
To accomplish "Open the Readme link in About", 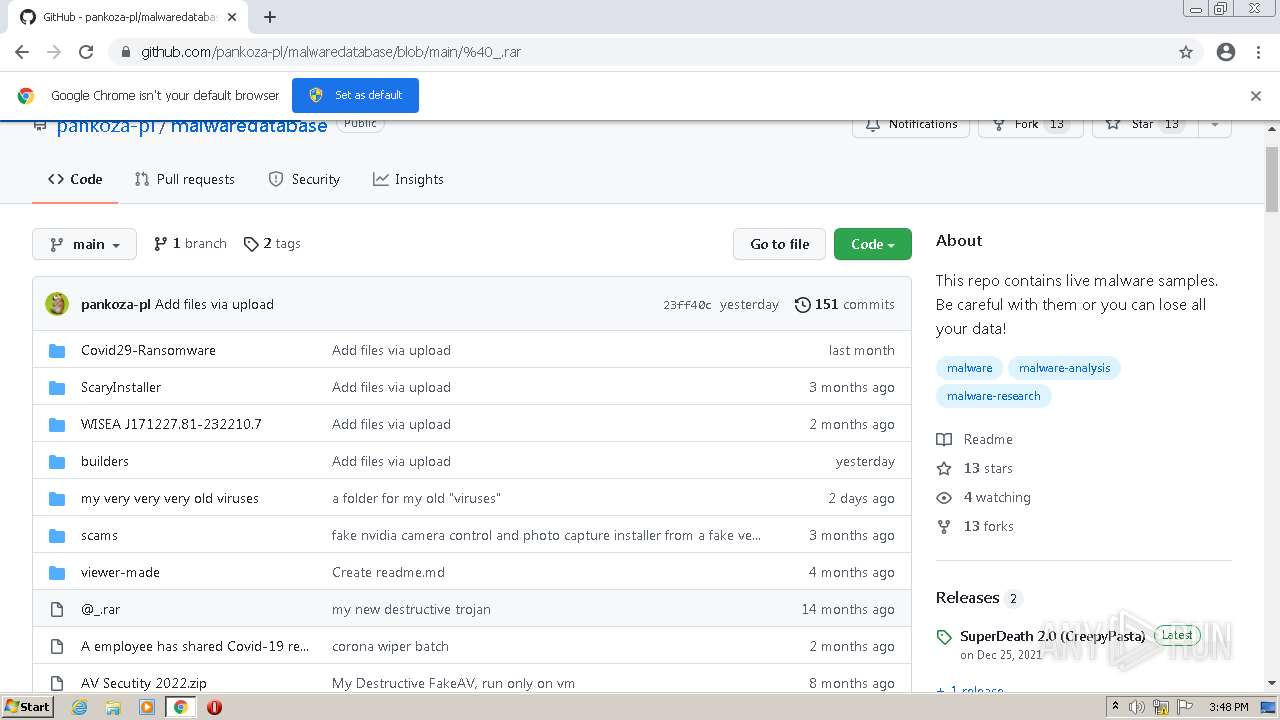I will (x=975, y=439).
